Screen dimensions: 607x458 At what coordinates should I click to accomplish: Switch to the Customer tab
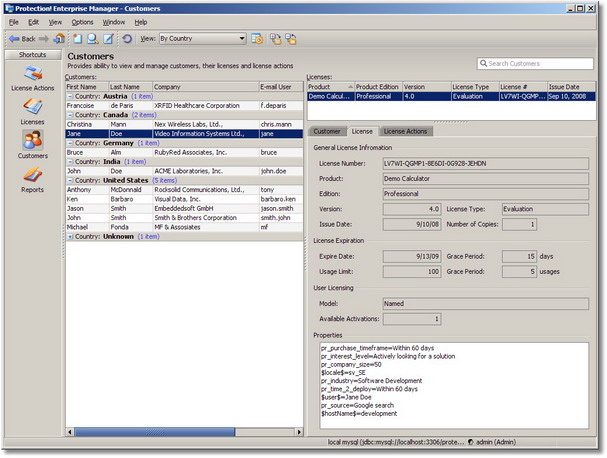(327, 131)
